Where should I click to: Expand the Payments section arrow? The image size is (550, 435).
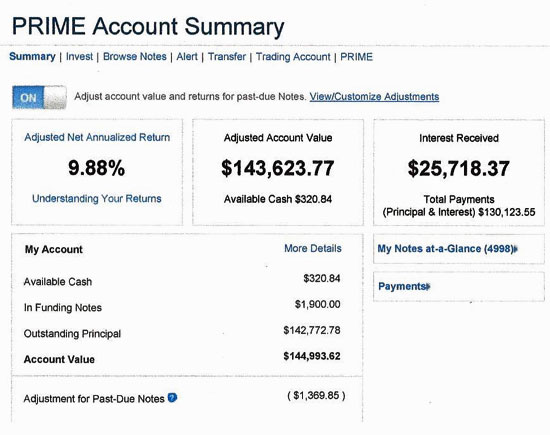pos(428,287)
